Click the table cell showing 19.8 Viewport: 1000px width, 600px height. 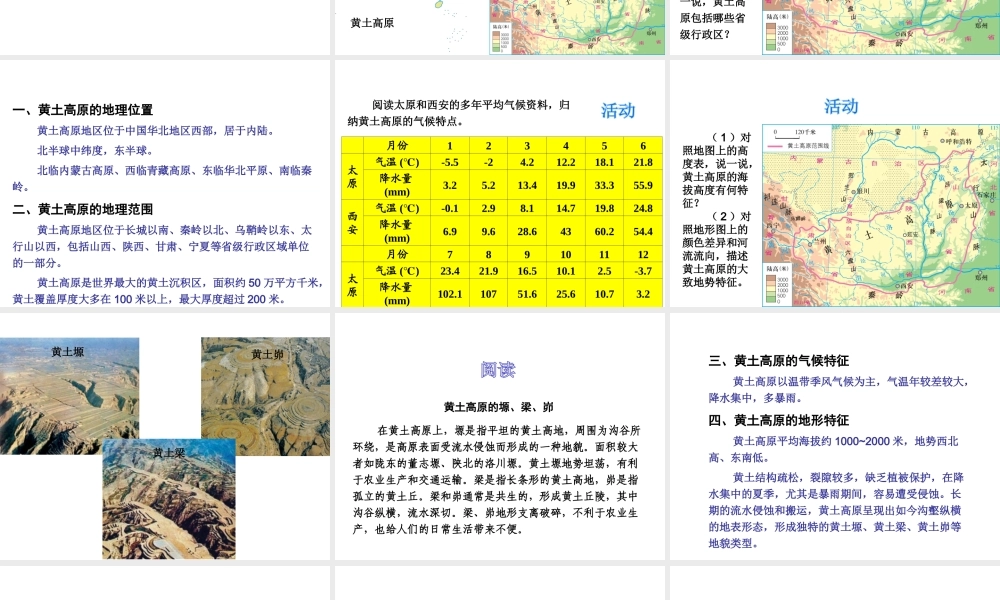pyautogui.click(x=605, y=208)
